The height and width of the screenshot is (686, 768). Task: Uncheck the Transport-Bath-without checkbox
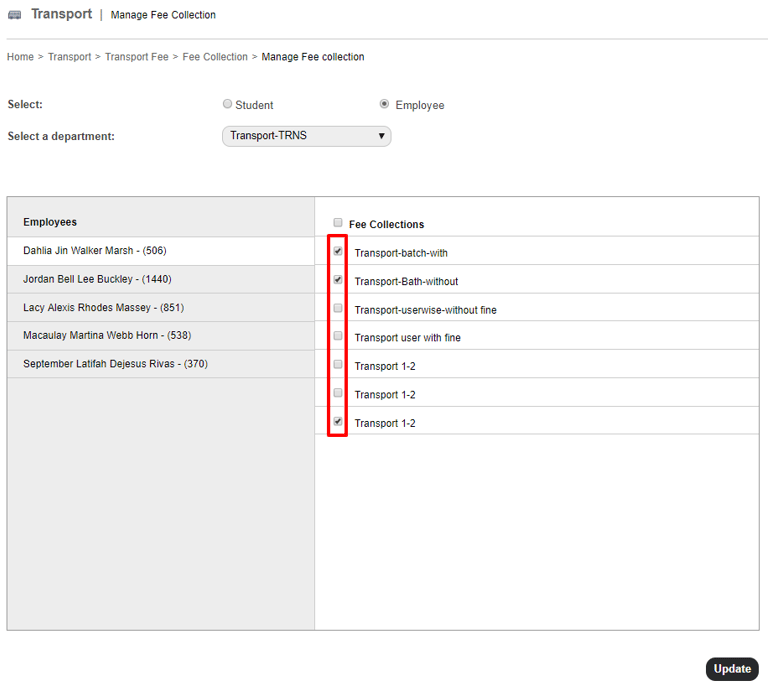click(x=338, y=280)
